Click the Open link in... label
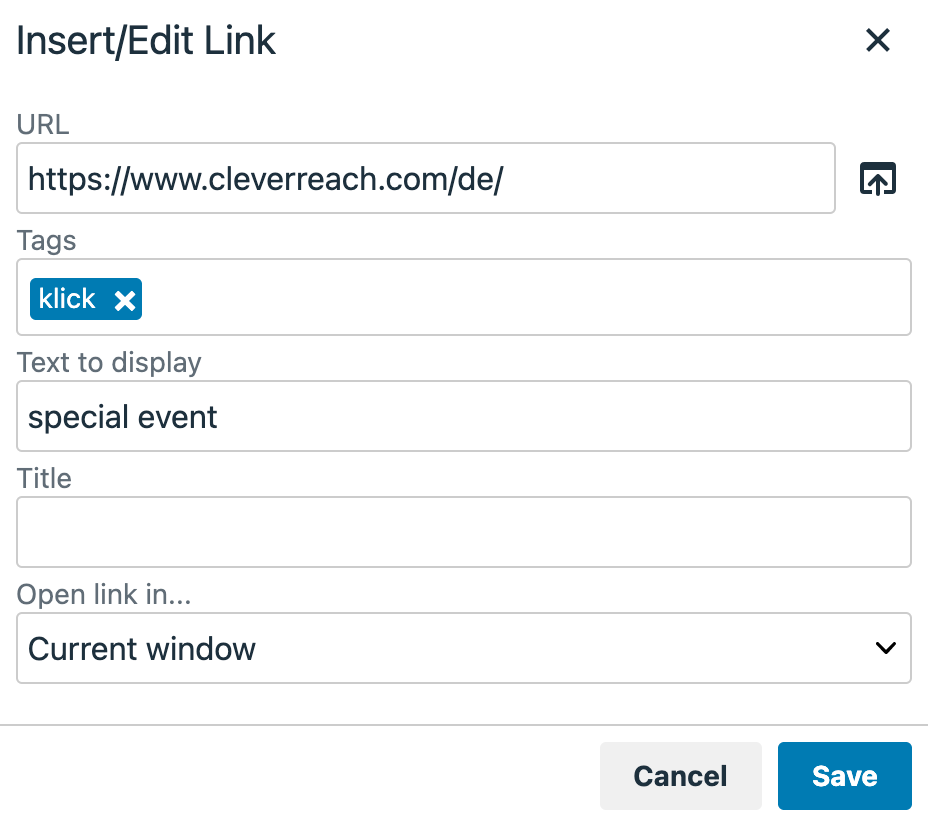This screenshot has width=928, height=822. 104,594
